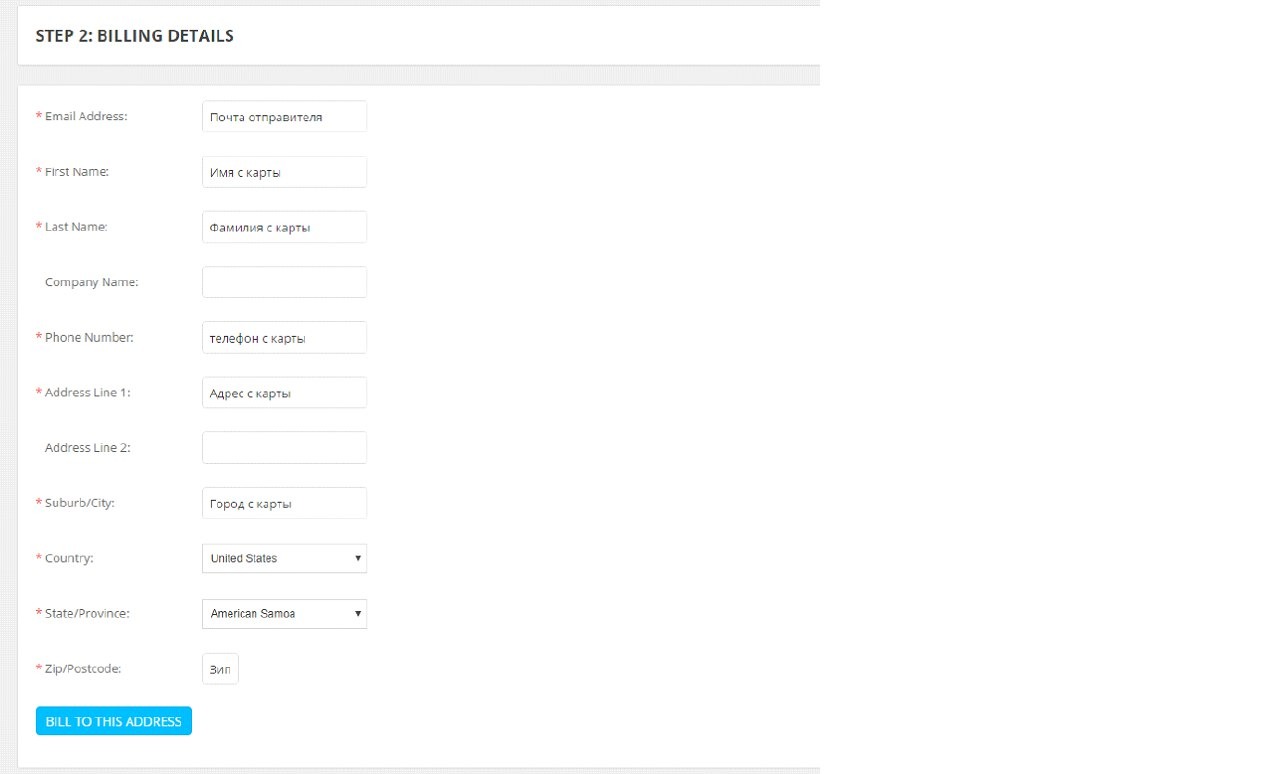Click the Company Name label
Viewport: 1280px width, 774px height.
92,282
